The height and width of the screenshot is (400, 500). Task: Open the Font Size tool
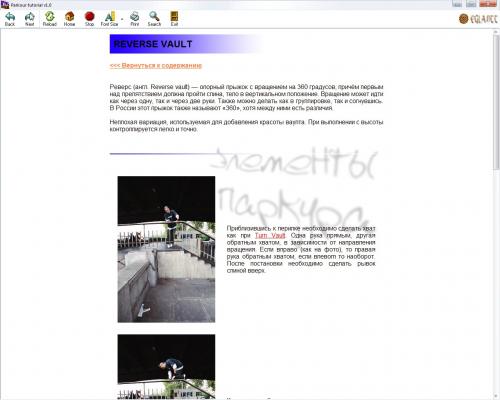click(x=109, y=19)
